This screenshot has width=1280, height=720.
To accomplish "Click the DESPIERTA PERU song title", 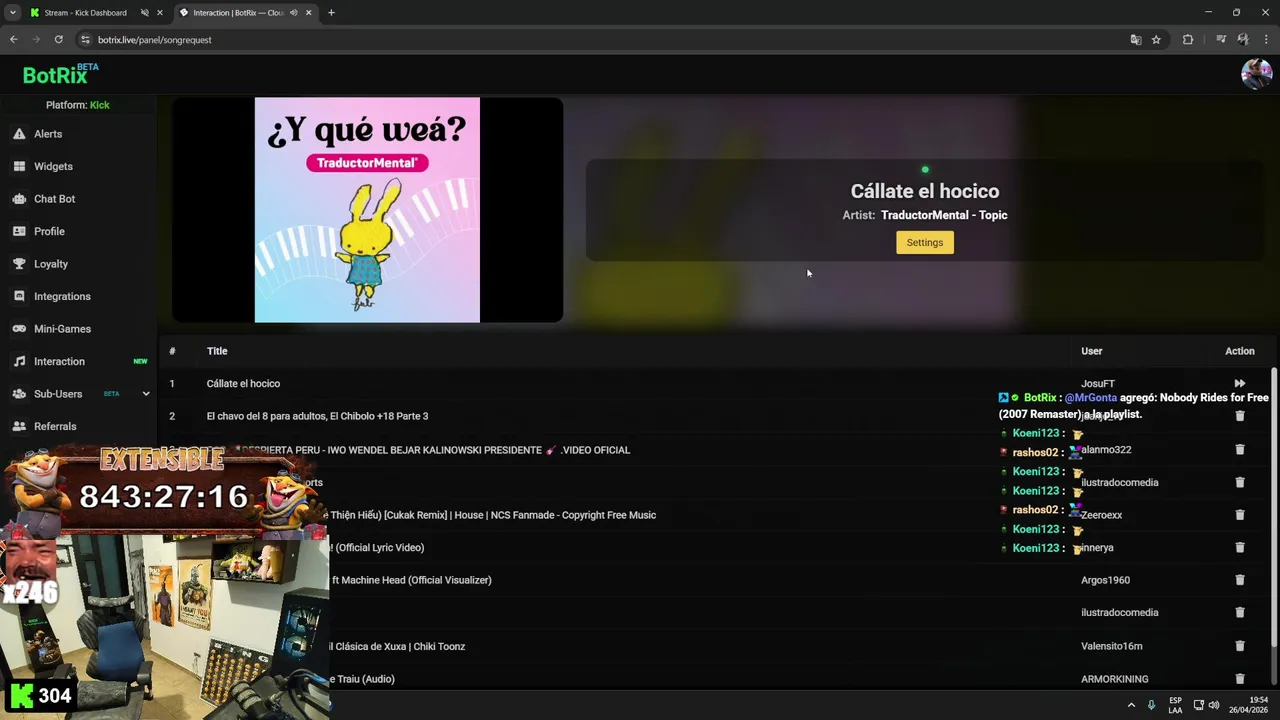I will point(436,450).
